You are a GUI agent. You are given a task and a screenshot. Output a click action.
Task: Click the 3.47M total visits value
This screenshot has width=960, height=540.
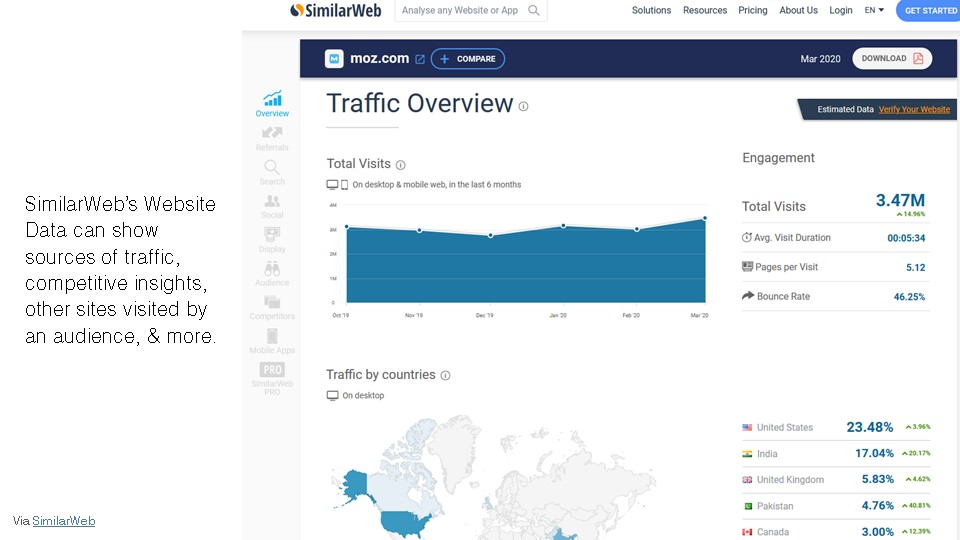[x=900, y=200]
